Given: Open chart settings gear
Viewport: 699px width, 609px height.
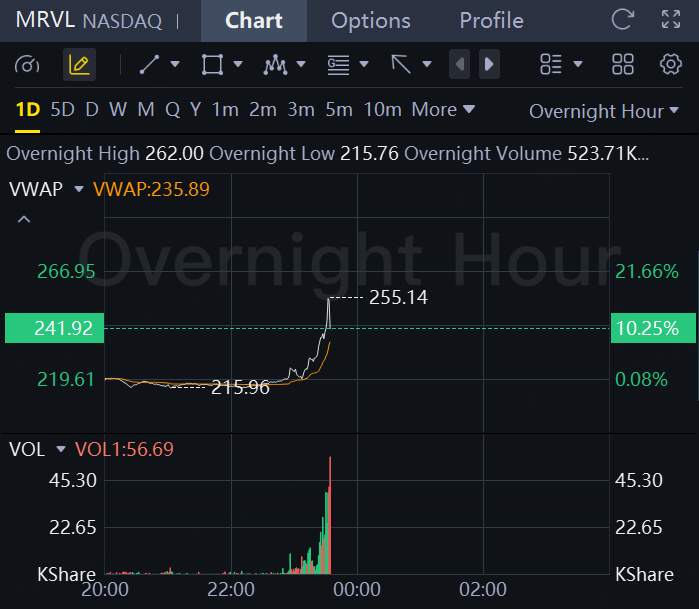Looking at the screenshot, I should [671, 64].
